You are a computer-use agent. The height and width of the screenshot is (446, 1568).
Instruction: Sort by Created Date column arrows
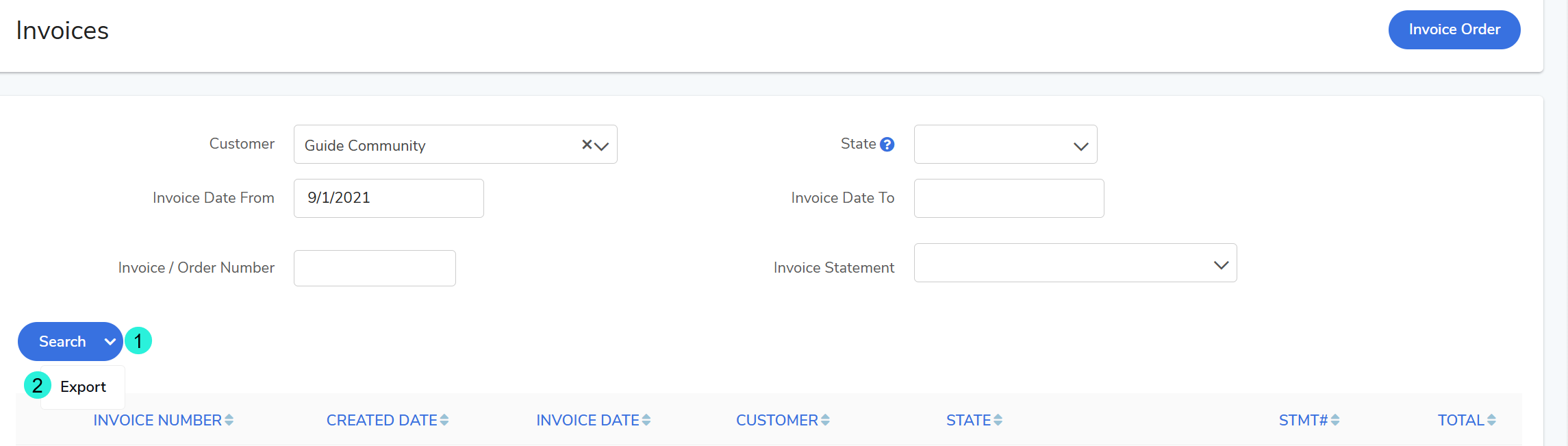tap(444, 420)
